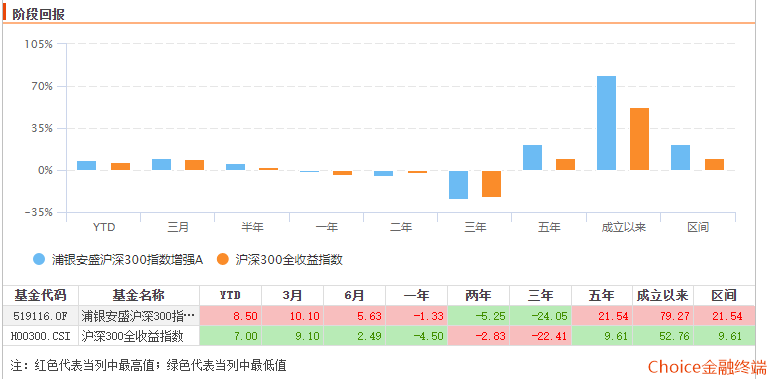Toggle orange legend dot for 沪深300全收益指数

point(223,259)
